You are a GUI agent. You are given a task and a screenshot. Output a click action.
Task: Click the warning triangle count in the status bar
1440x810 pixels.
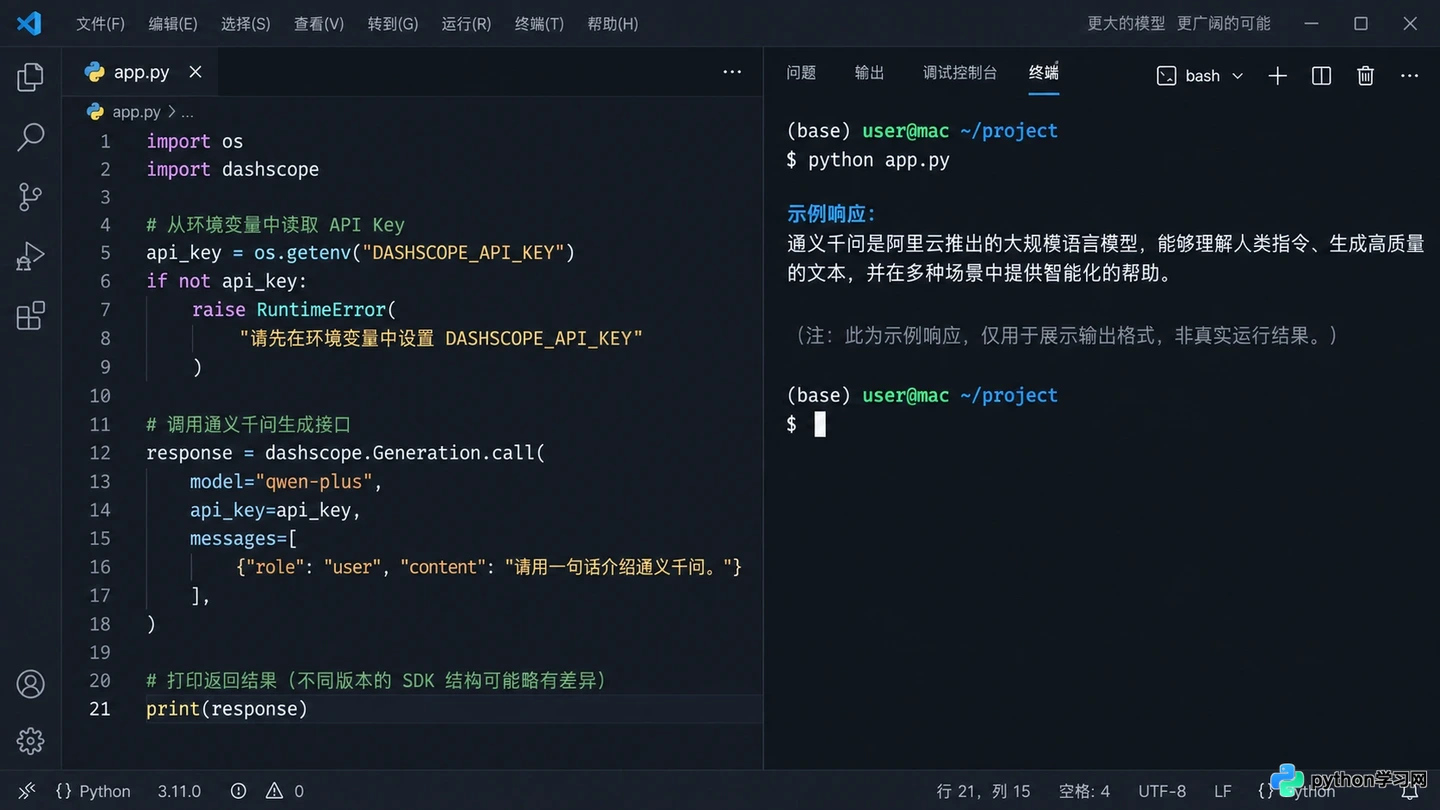284,791
